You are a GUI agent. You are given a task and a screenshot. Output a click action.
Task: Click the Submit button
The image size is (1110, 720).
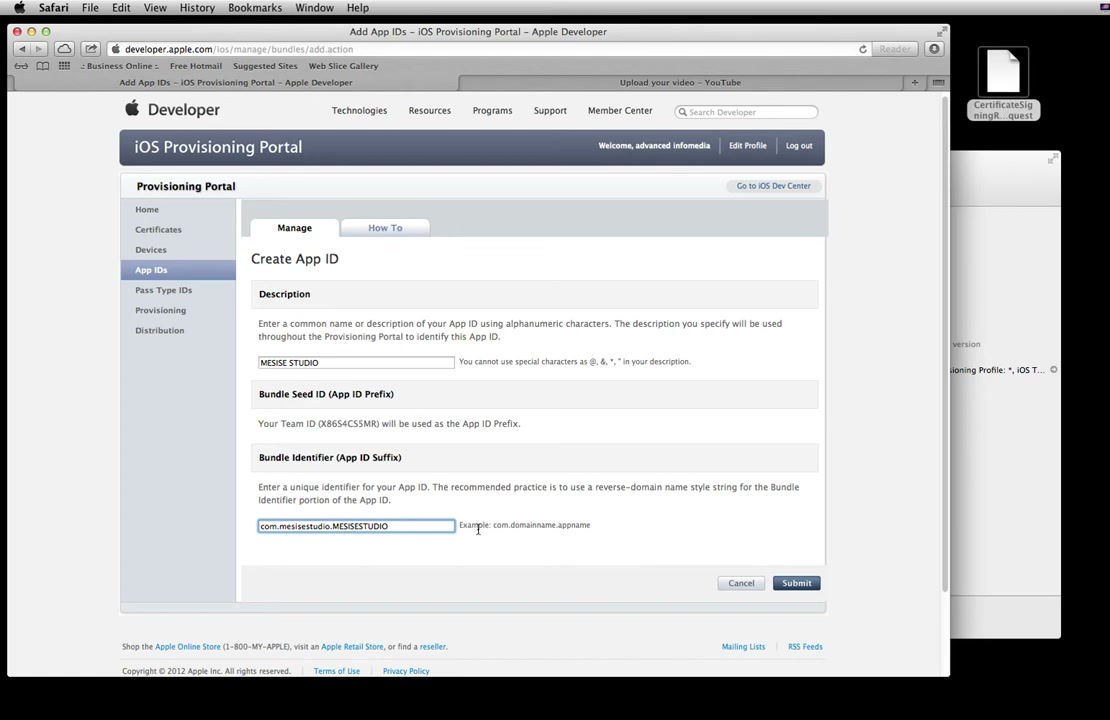point(796,583)
